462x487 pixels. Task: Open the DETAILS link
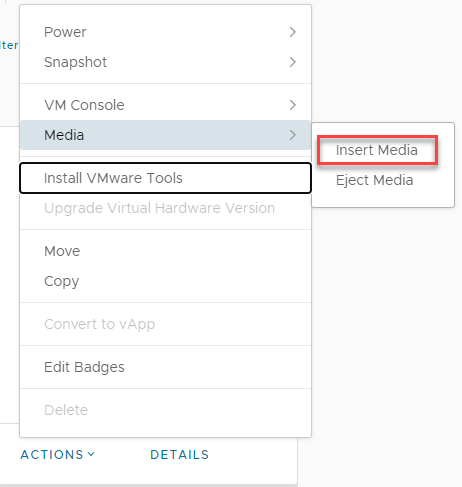click(179, 455)
